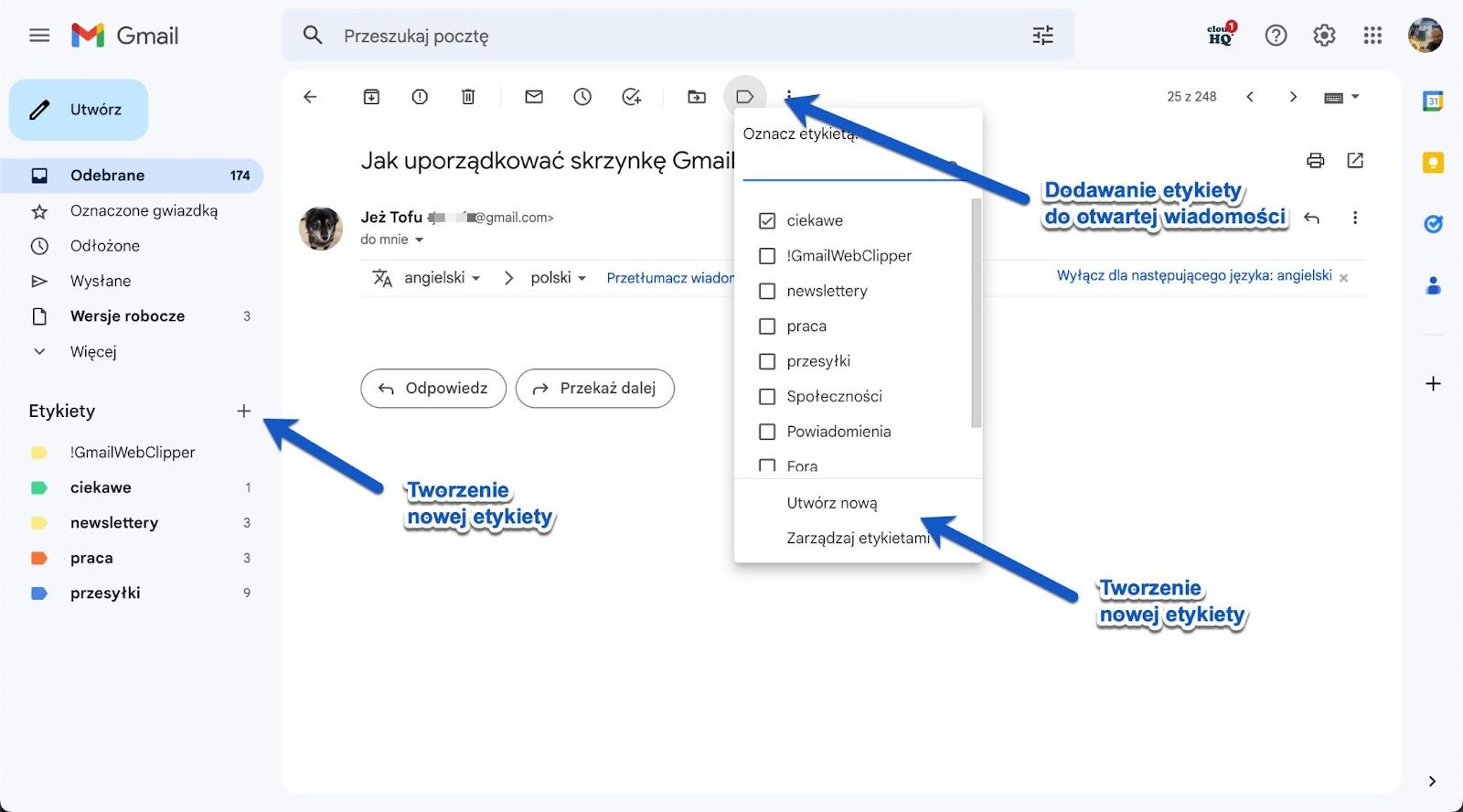
Task: Snooze the email with the clock icon
Action: click(582, 97)
